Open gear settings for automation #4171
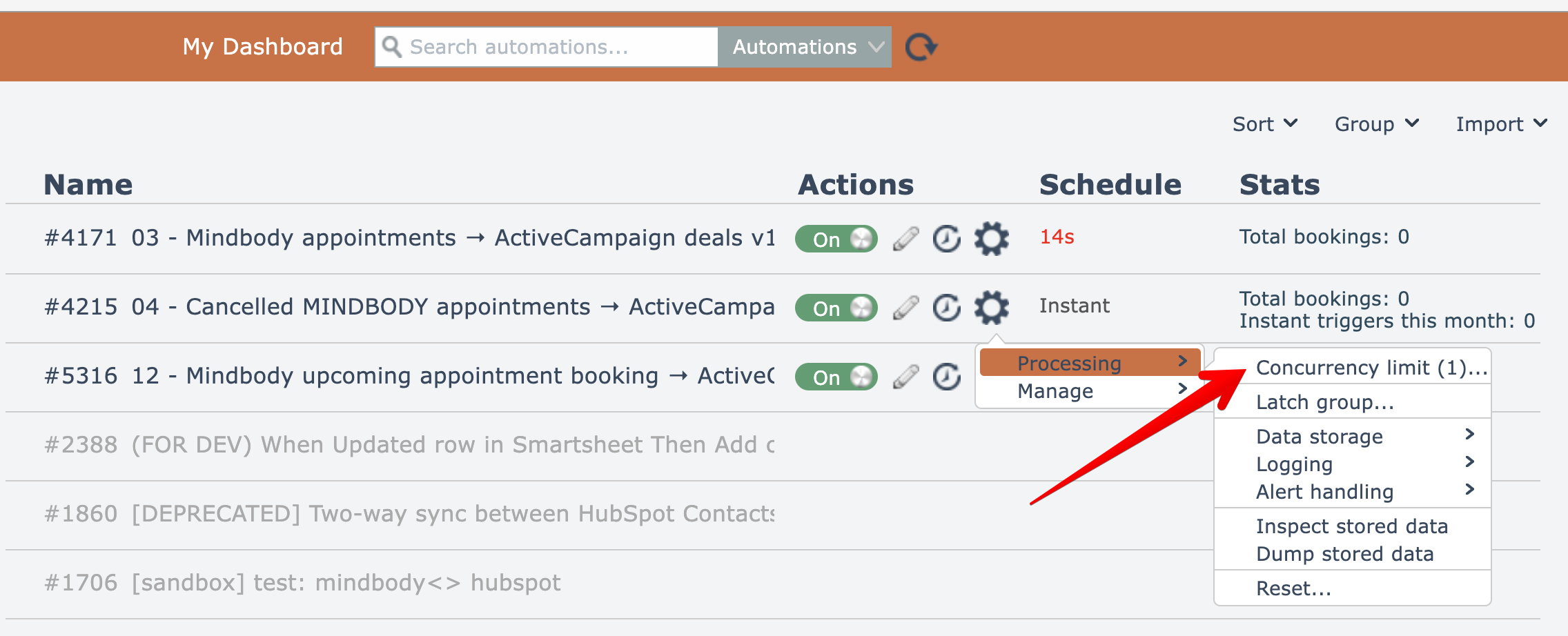This screenshot has width=1568, height=636. click(991, 239)
